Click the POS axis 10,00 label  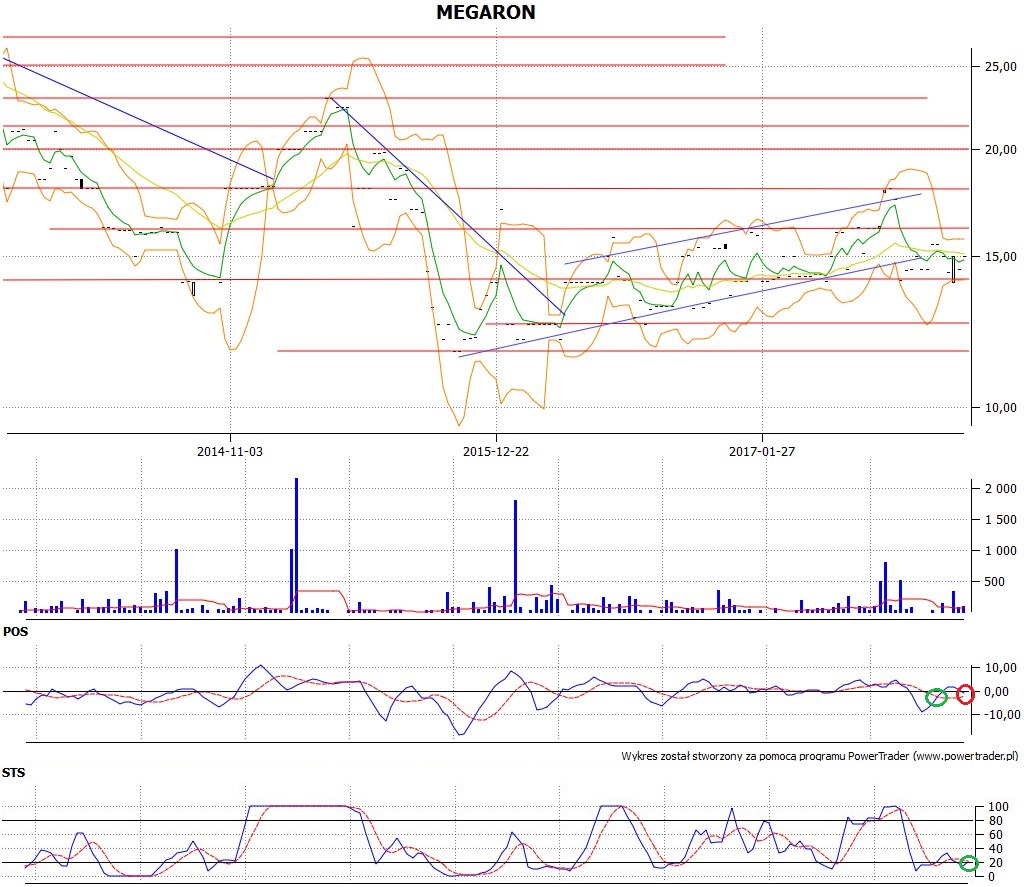1000,668
